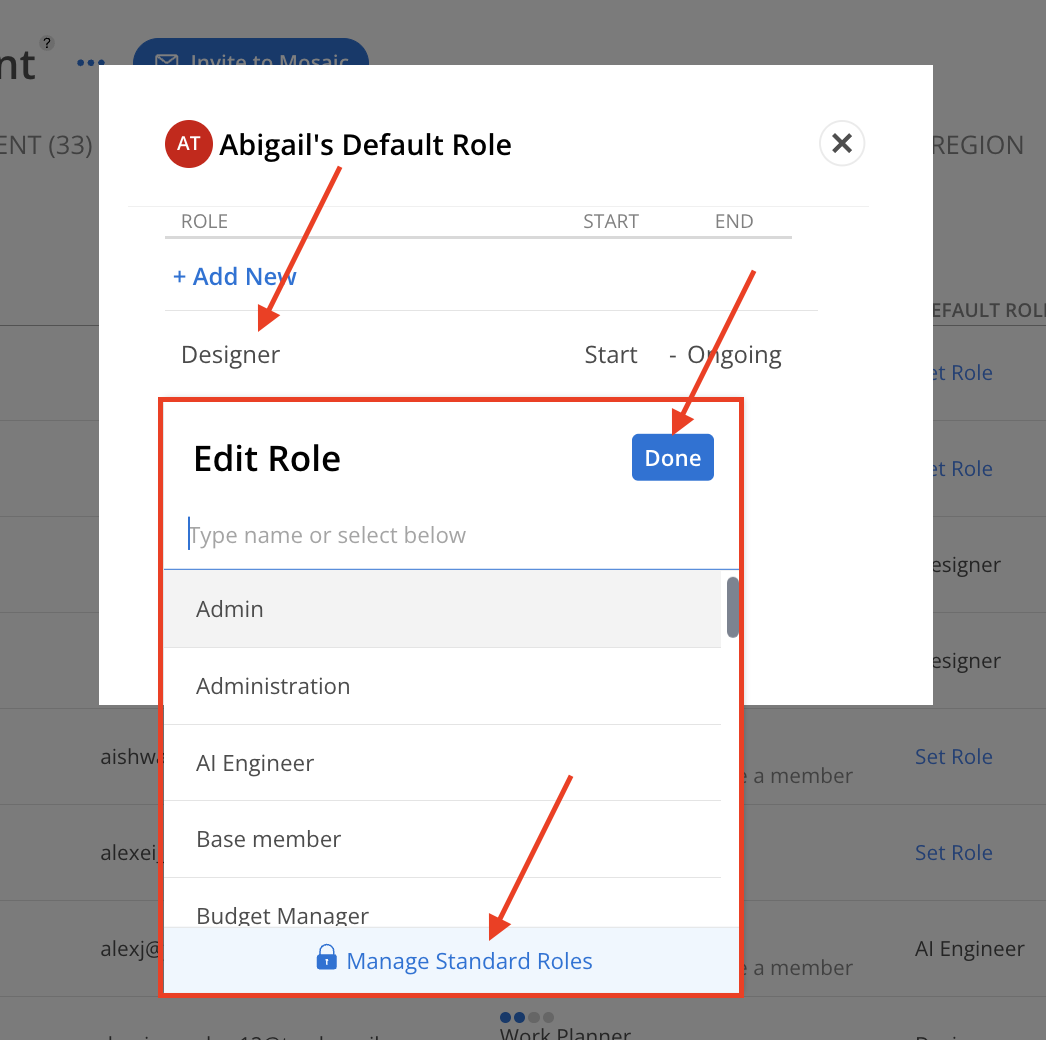This screenshot has height=1040, width=1046.
Task: Select Admin from the role list
Action: coord(442,609)
